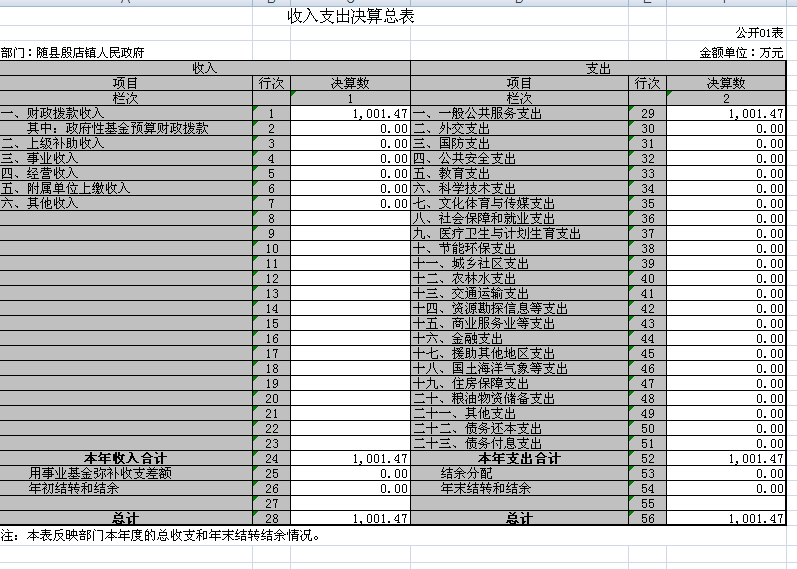The width and height of the screenshot is (797, 569).
Task: Select the 收入 header cell
Action: pyautogui.click(x=205, y=68)
